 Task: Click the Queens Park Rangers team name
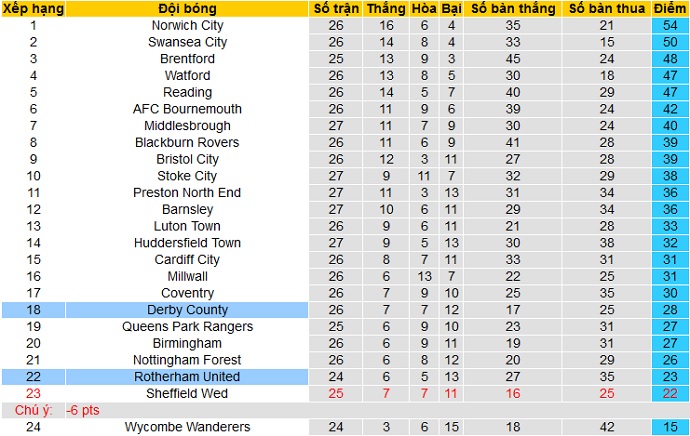pos(188,326)
